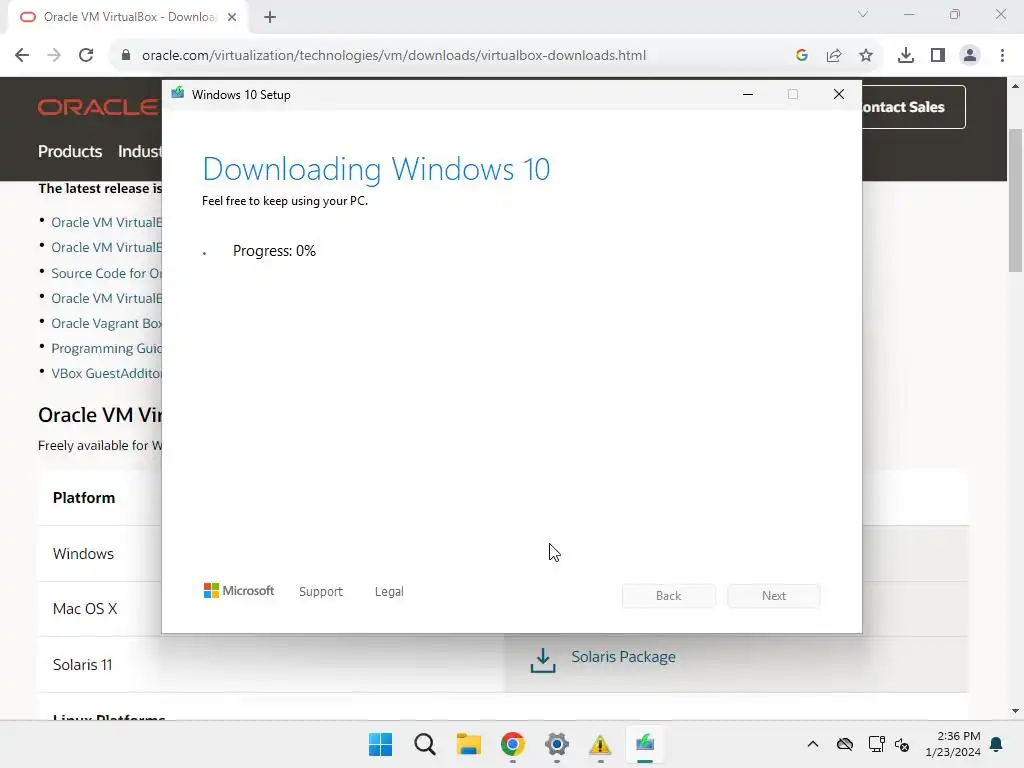Image resolution: width=1024 pixels, height=768 pixels.
Task: Open Legal link in Setup dialog
Action: tap(389, 592)
